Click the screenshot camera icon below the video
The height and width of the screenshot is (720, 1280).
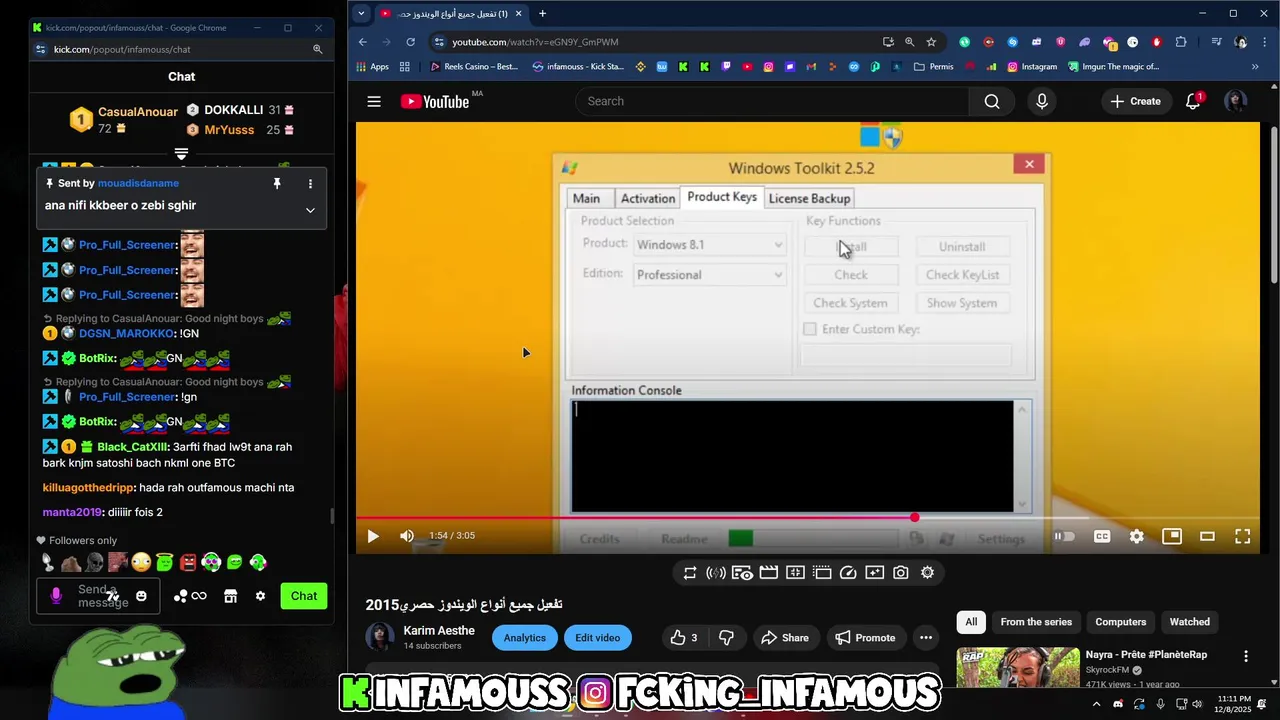[901, 573]
